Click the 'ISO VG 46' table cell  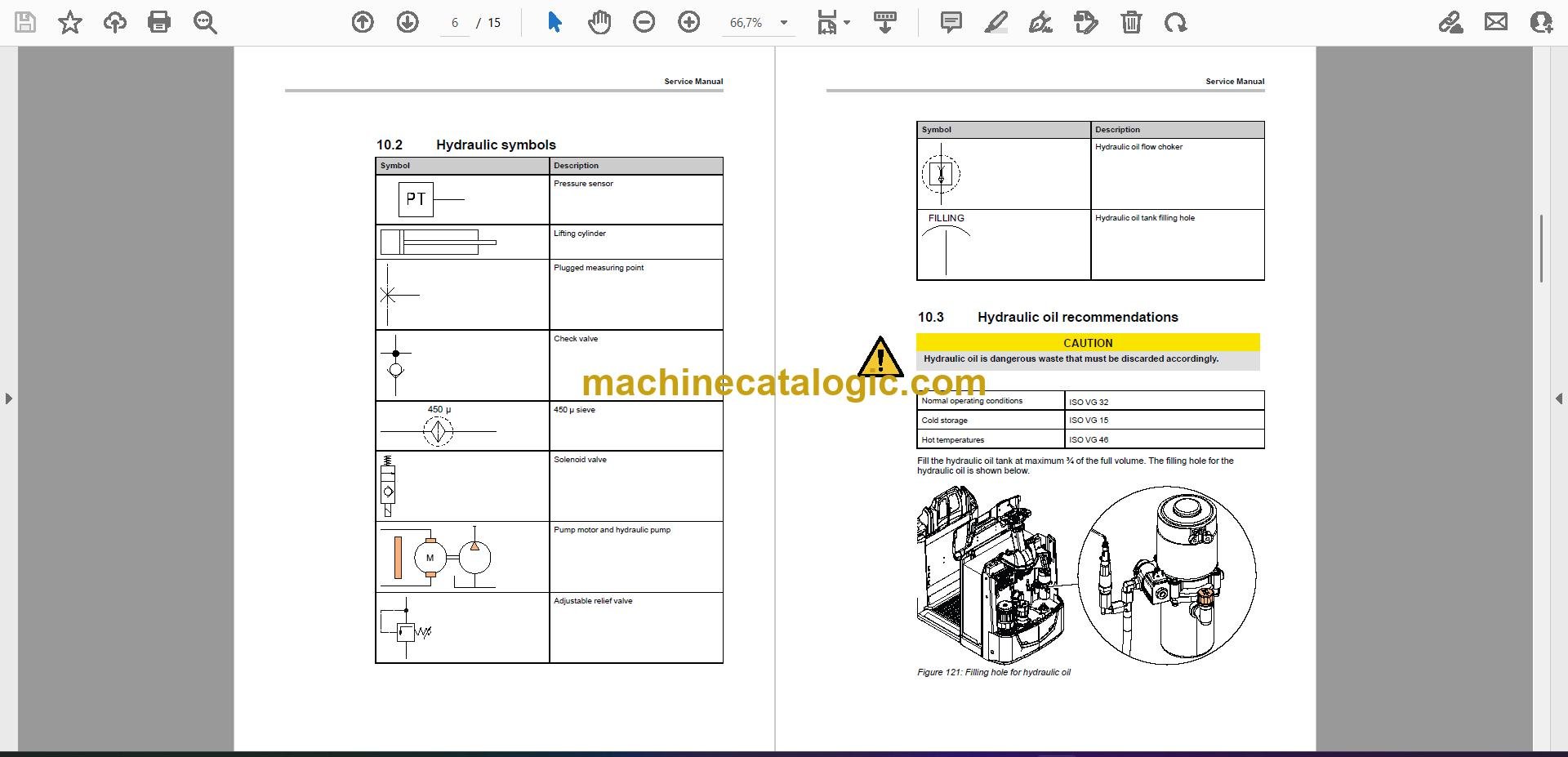[x=1165, y=439]
